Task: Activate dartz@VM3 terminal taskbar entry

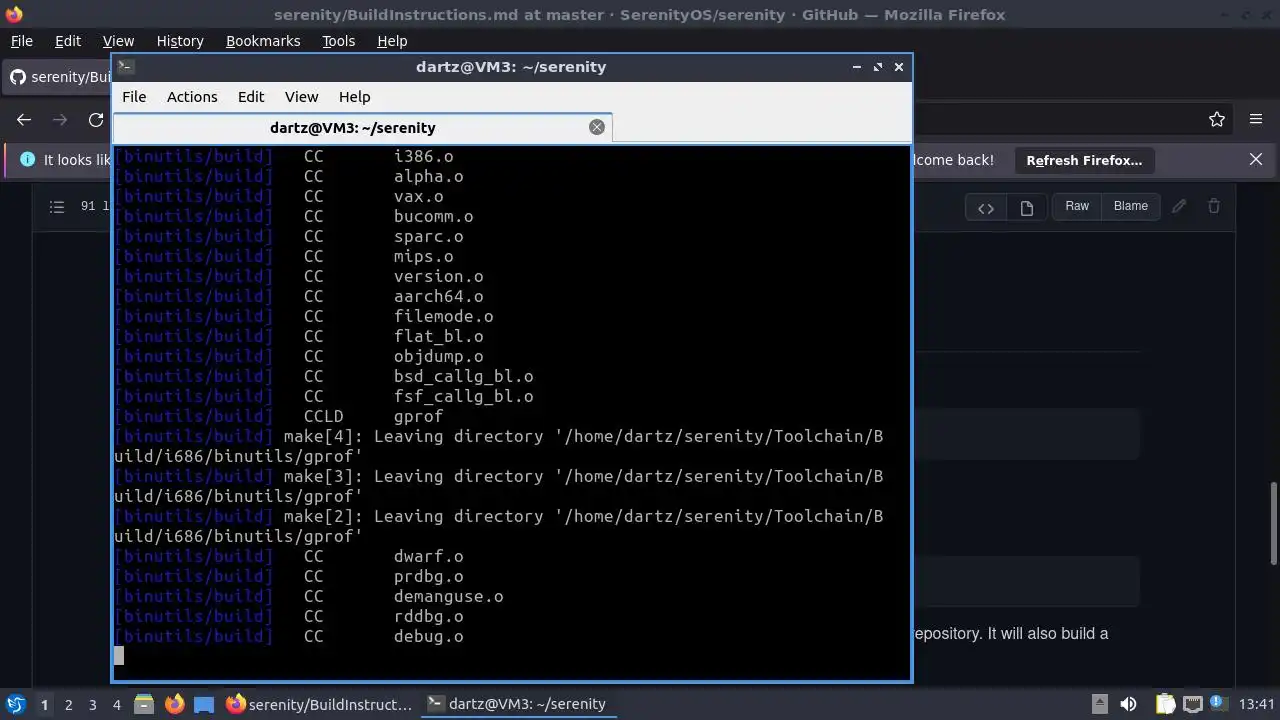Action: [517, 704]
